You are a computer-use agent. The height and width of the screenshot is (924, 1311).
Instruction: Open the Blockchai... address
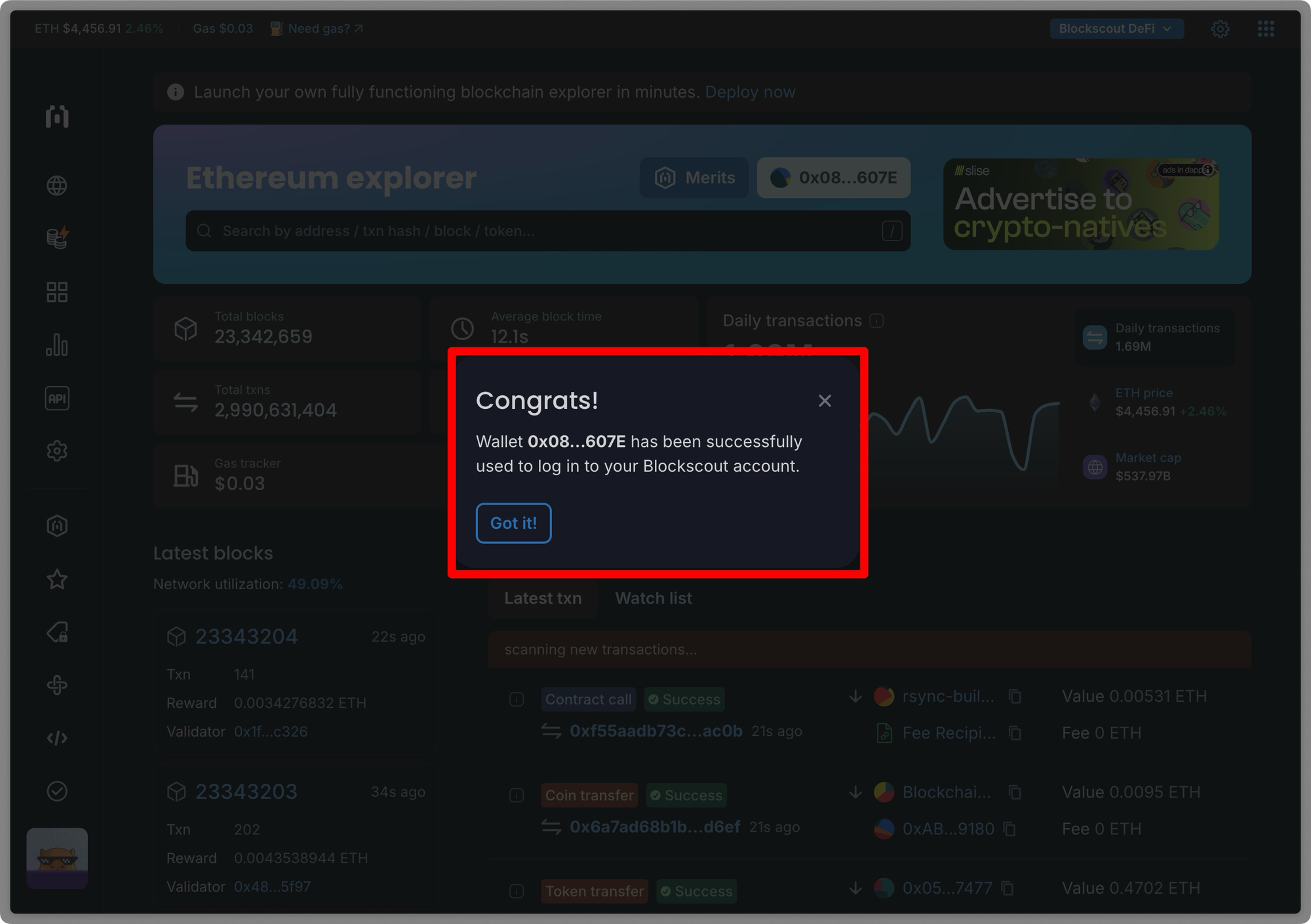click(947, 792)
